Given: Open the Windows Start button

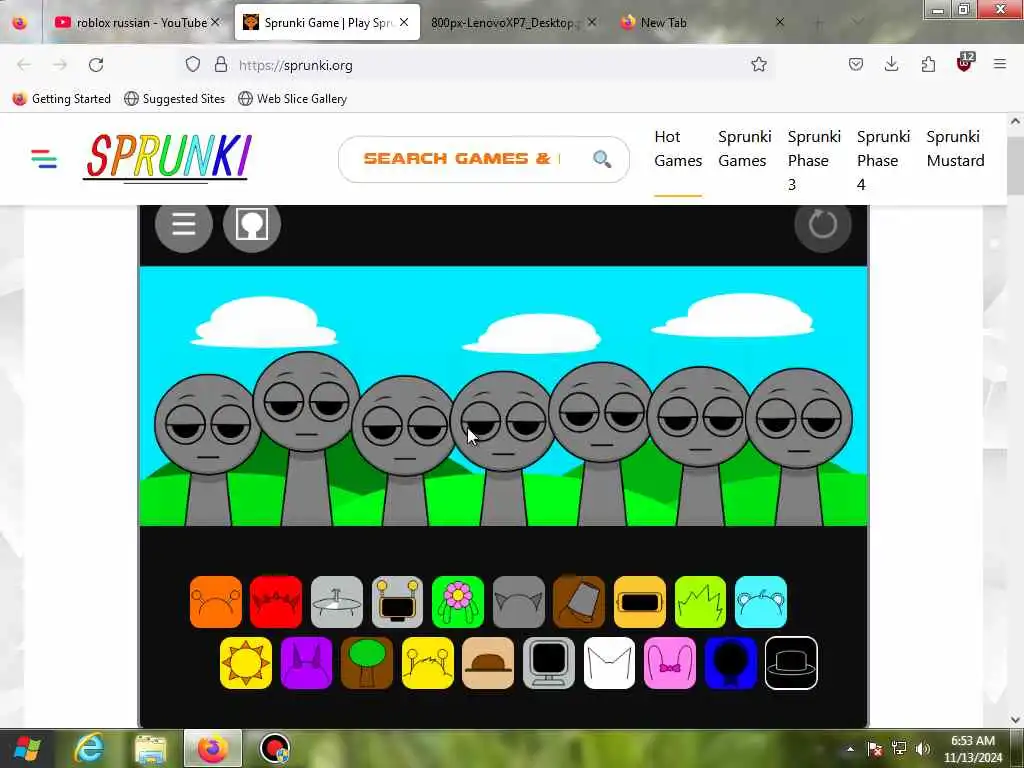Looking at the screenshot, I should pyautogui.click(x=27, y=749).
